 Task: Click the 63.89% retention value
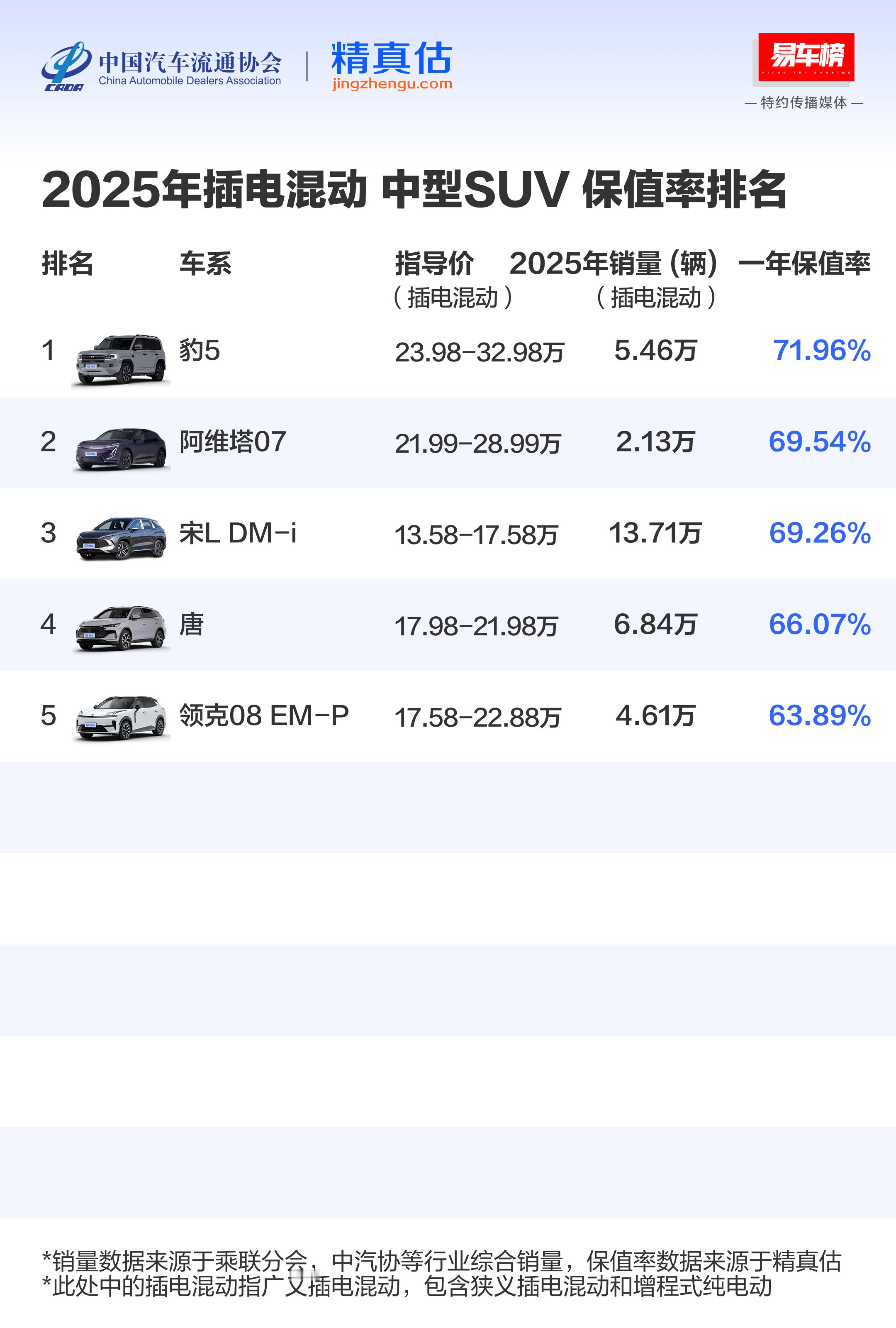point(820,715)
